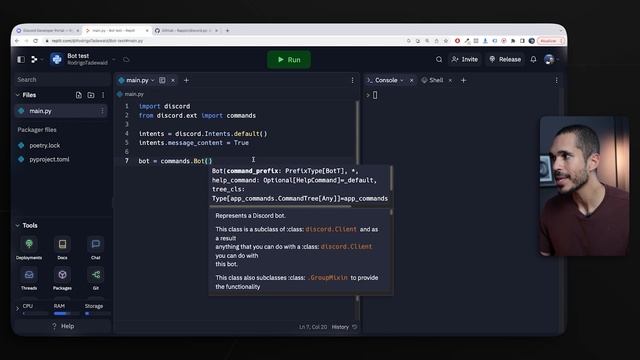640x360 pixels.
Task: Create a new folder with the folder icon
Action: click(91, 95)
